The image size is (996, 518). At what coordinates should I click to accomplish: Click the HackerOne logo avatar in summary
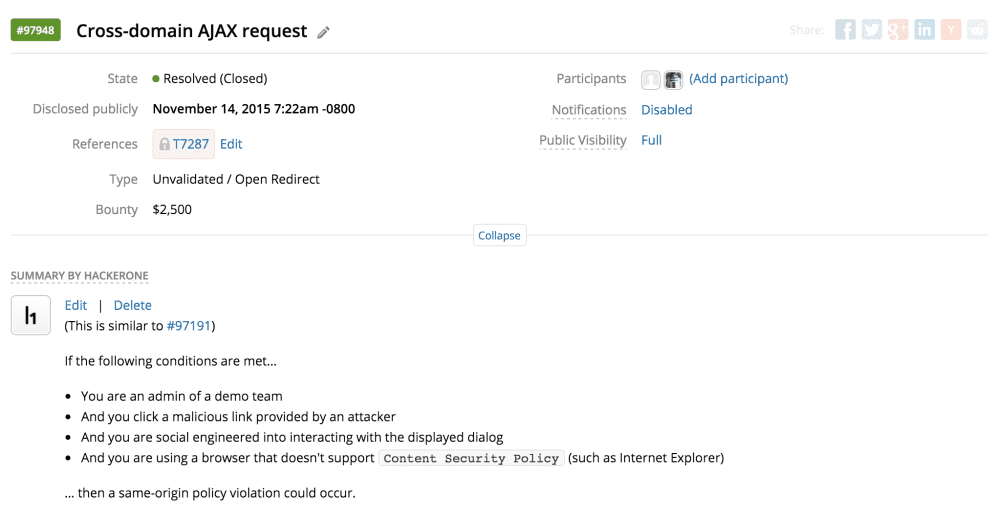point(31,315)
